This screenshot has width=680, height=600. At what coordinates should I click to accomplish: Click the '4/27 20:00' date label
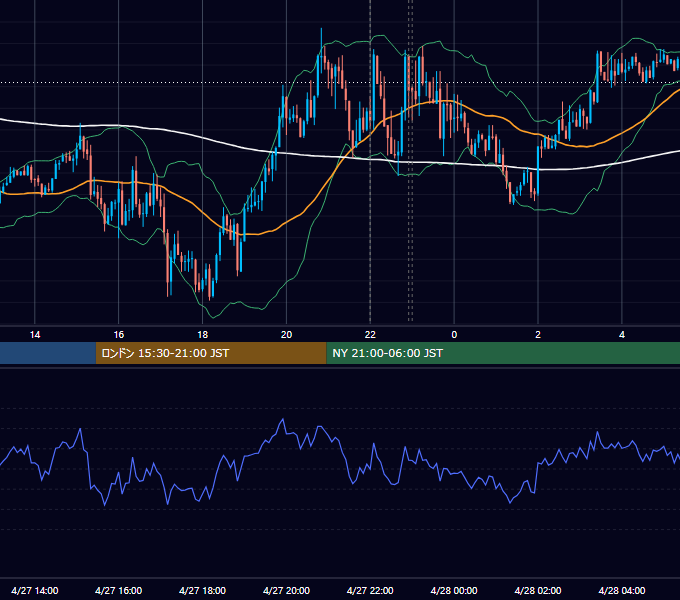click(286, 590)
